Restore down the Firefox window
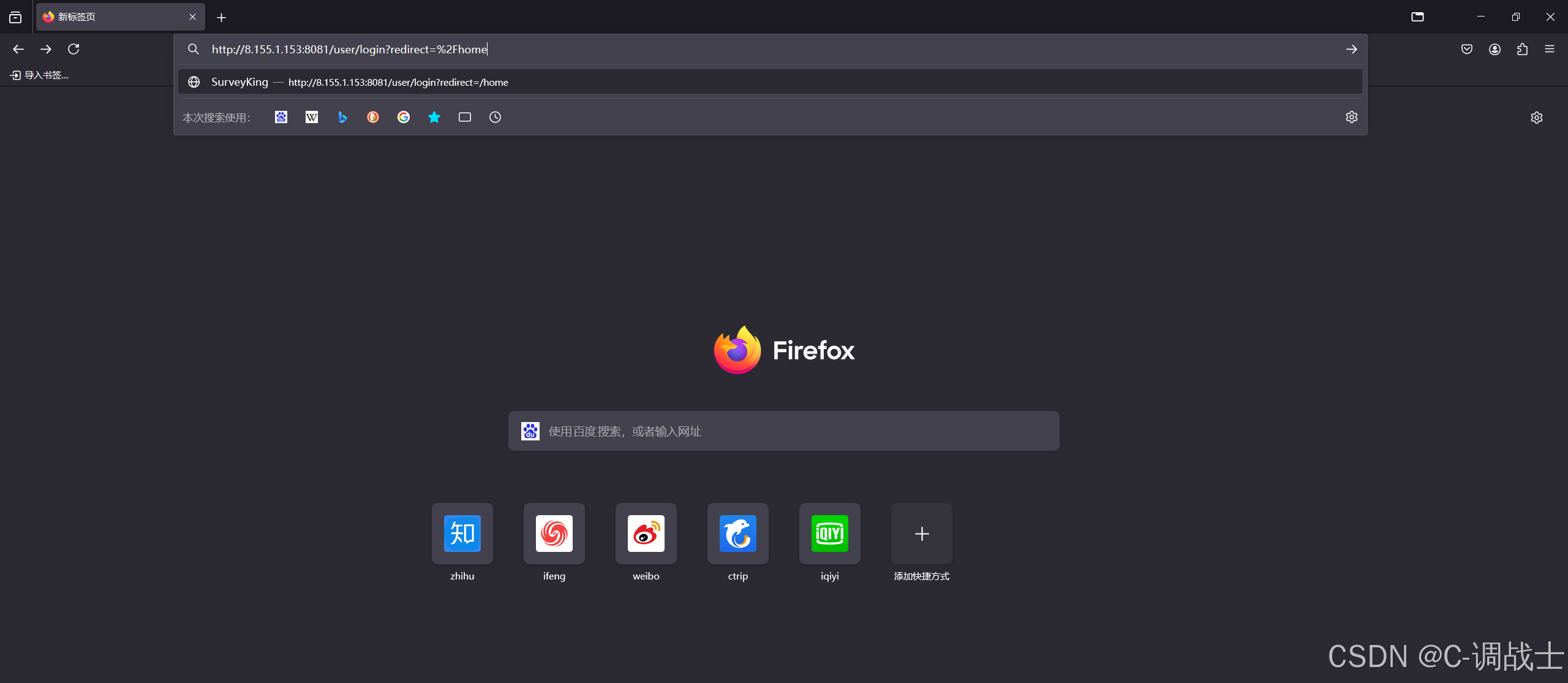 pyautogui.click(x=1516, y=17)
